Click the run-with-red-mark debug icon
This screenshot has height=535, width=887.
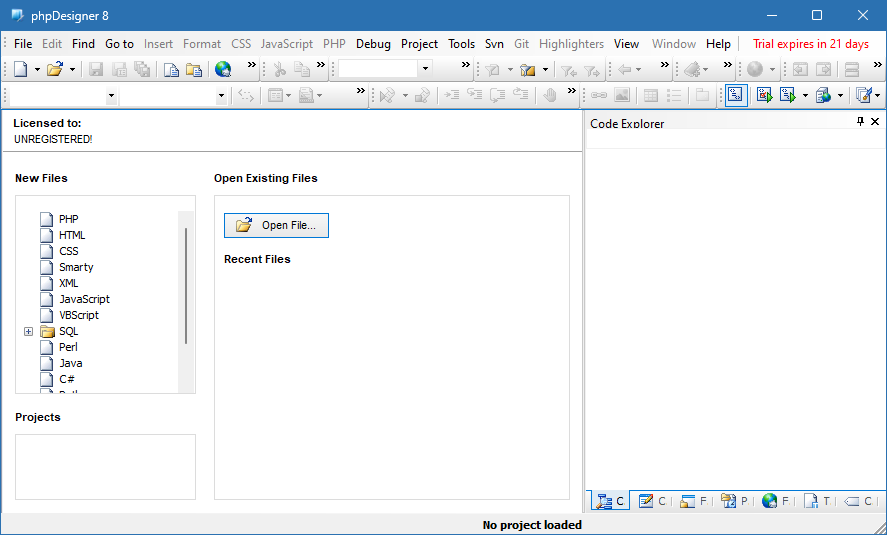coord(765,96)
